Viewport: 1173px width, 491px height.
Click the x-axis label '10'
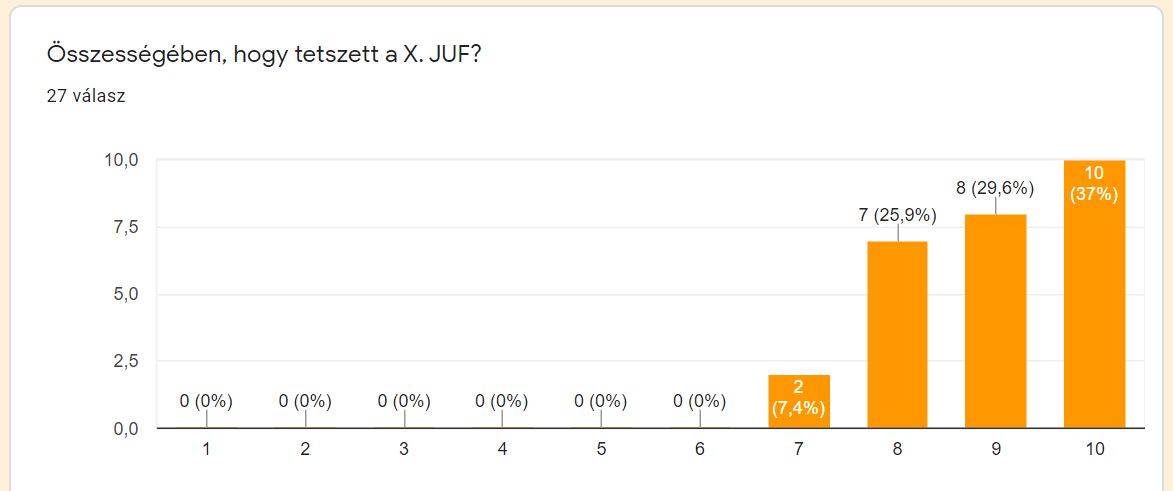click(1094, 450)
